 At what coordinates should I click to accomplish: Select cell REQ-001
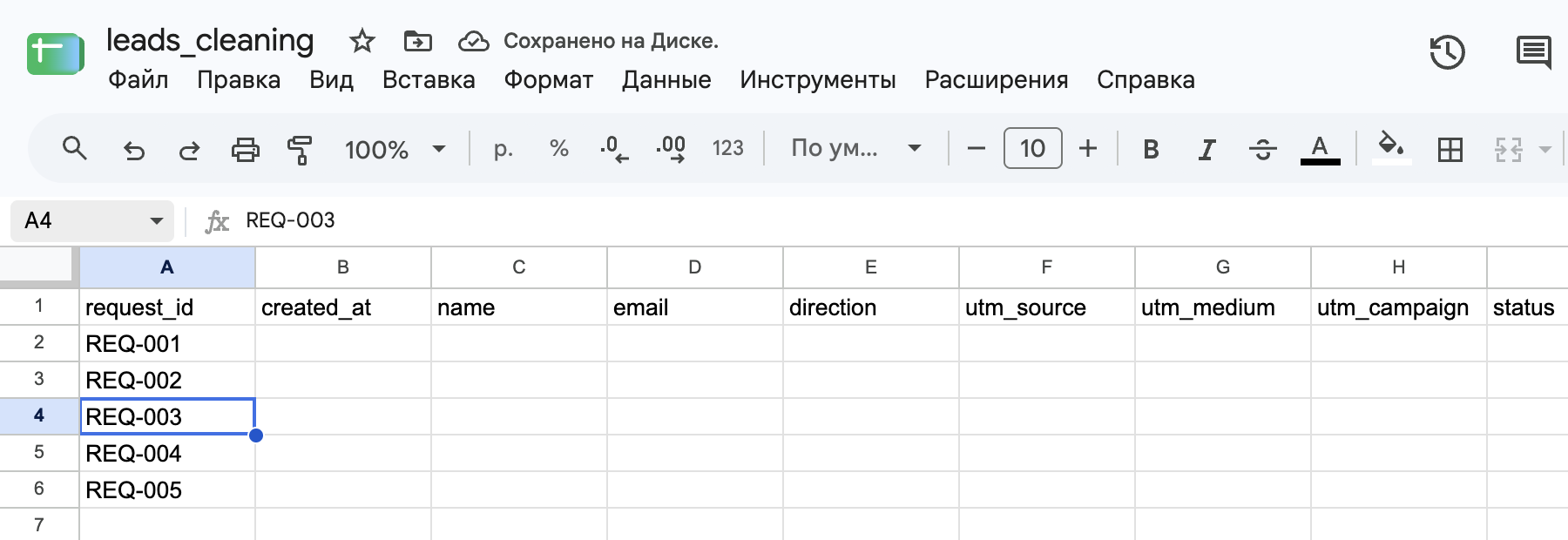(167, 344)
